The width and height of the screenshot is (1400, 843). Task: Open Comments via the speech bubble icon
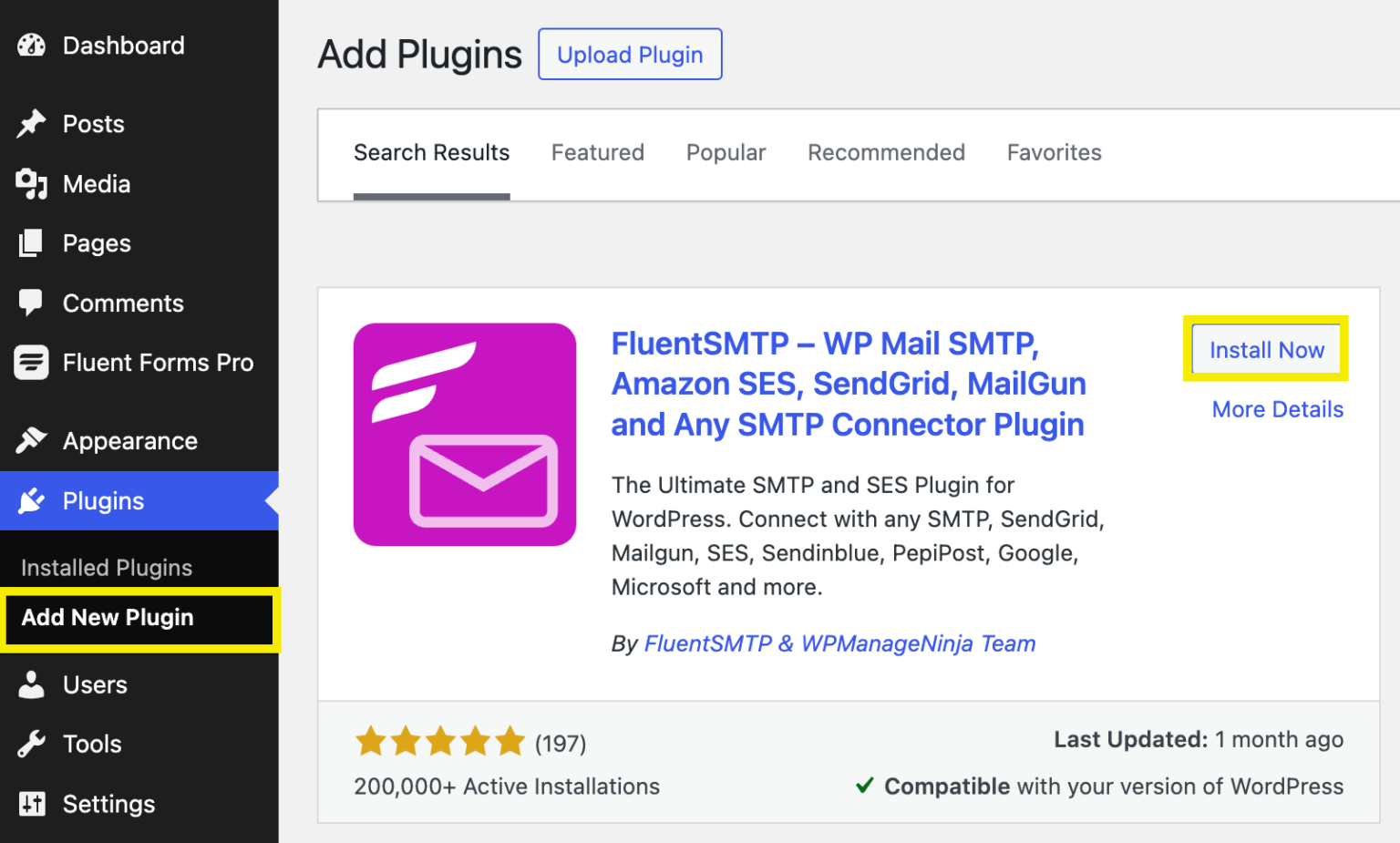point(31,303)
